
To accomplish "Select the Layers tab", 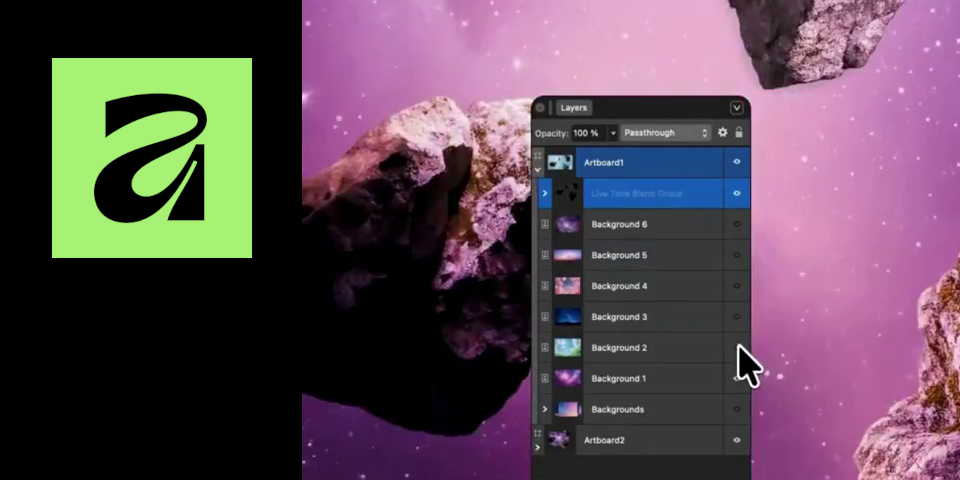I will (574, 108).
